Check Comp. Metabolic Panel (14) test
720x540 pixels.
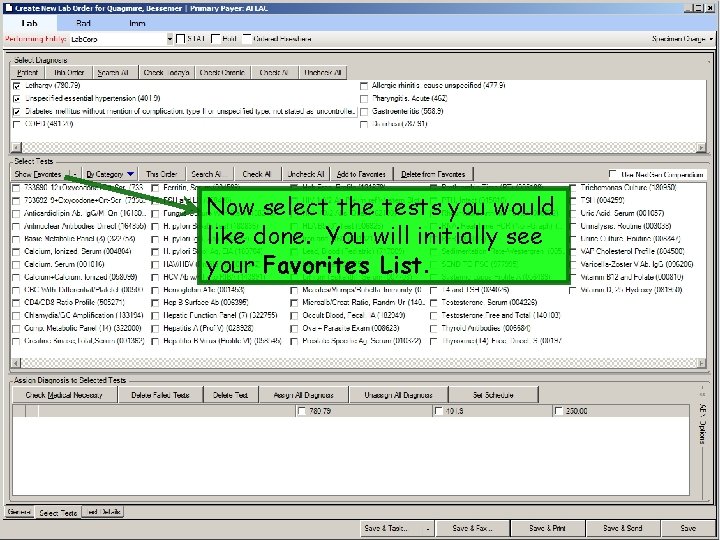pos(17,328)
